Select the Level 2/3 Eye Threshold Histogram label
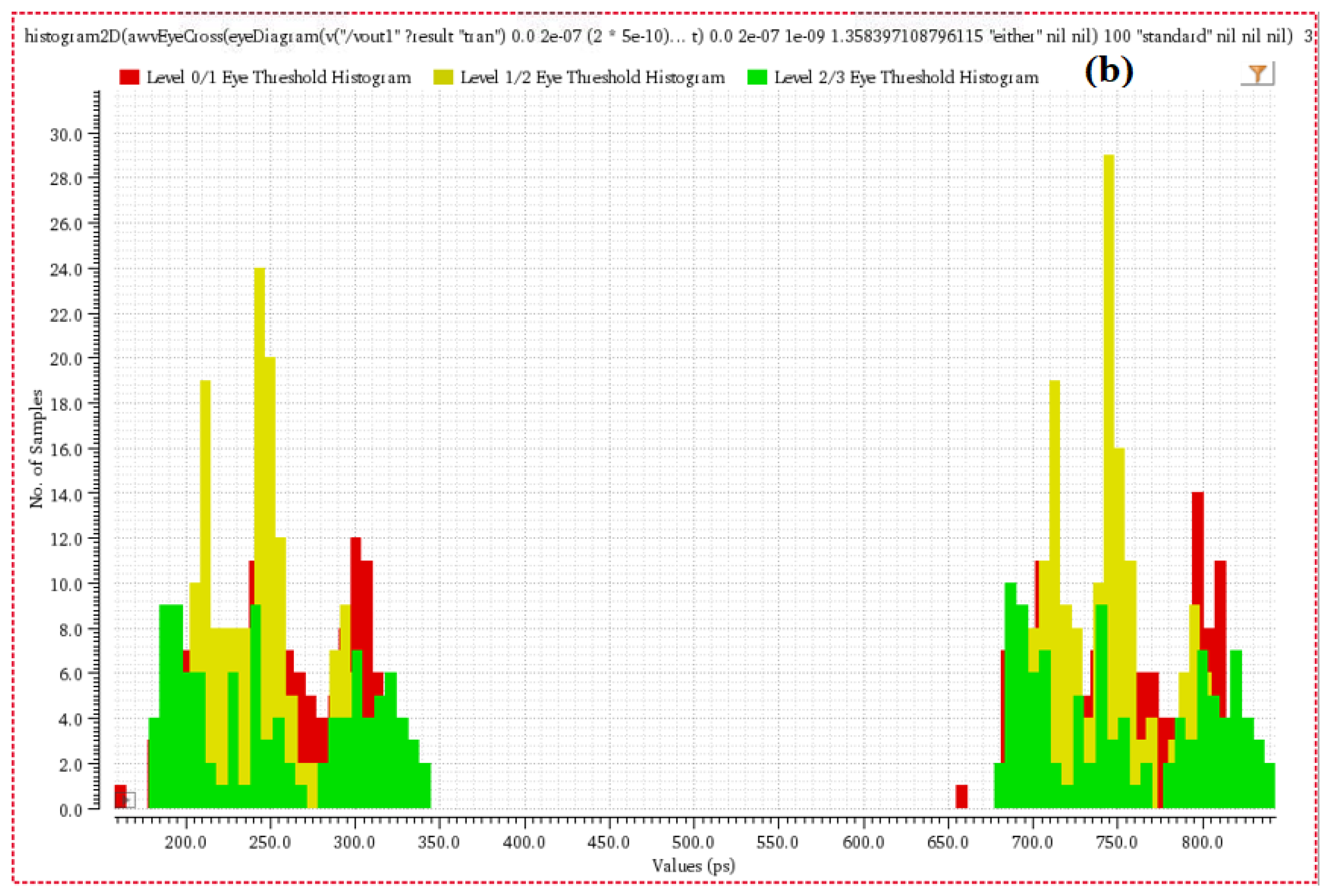1333x896 pixels. point(906,77)
